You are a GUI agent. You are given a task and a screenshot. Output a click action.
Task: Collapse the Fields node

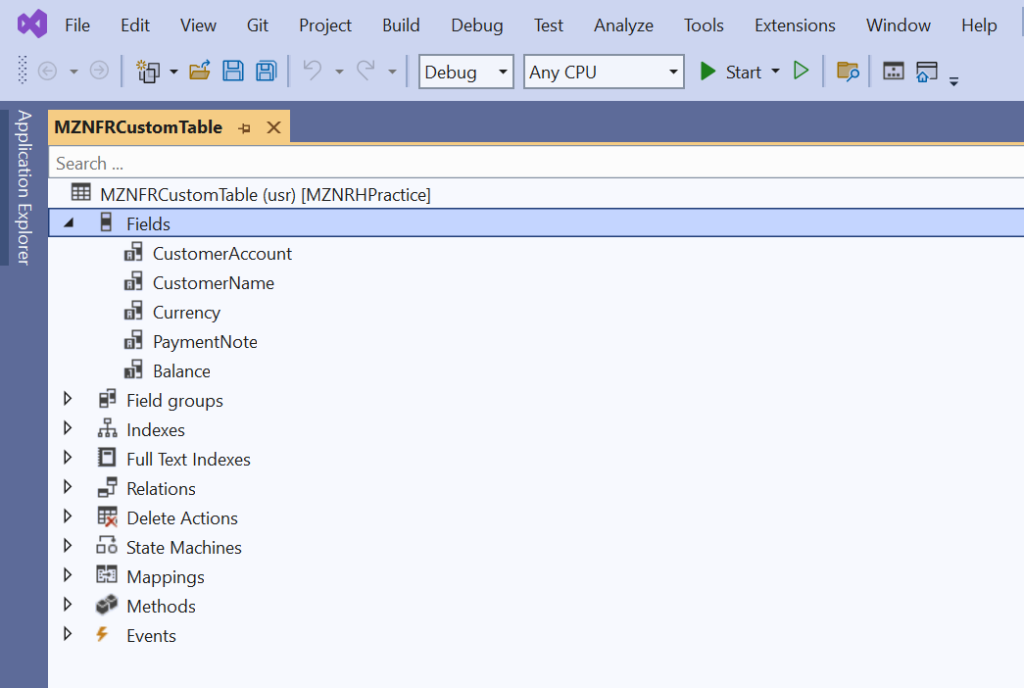pyautogui.click(x=69, y=223)
